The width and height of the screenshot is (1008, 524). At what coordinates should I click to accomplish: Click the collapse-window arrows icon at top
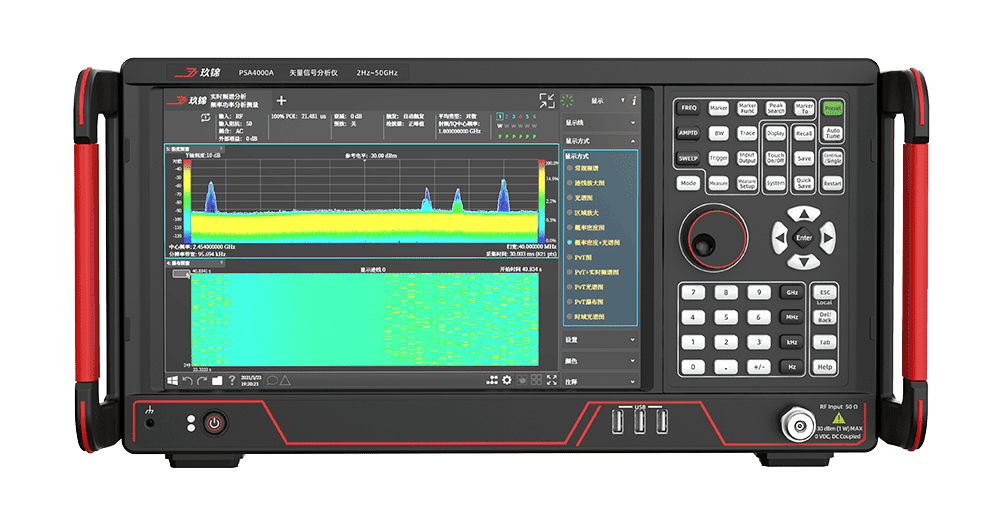click(546, 100)
